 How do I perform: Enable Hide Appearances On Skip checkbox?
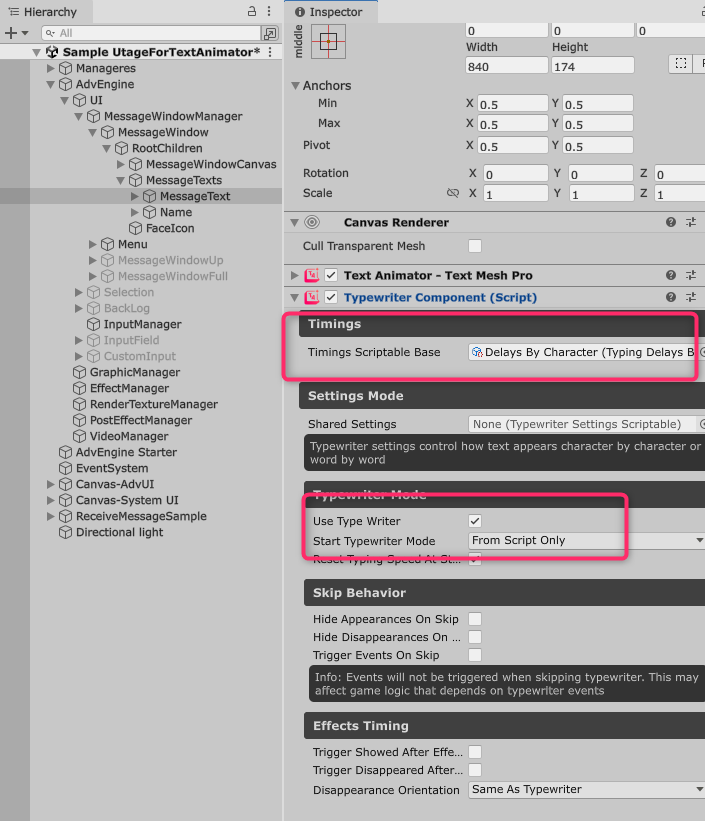(x=475, y=619)
